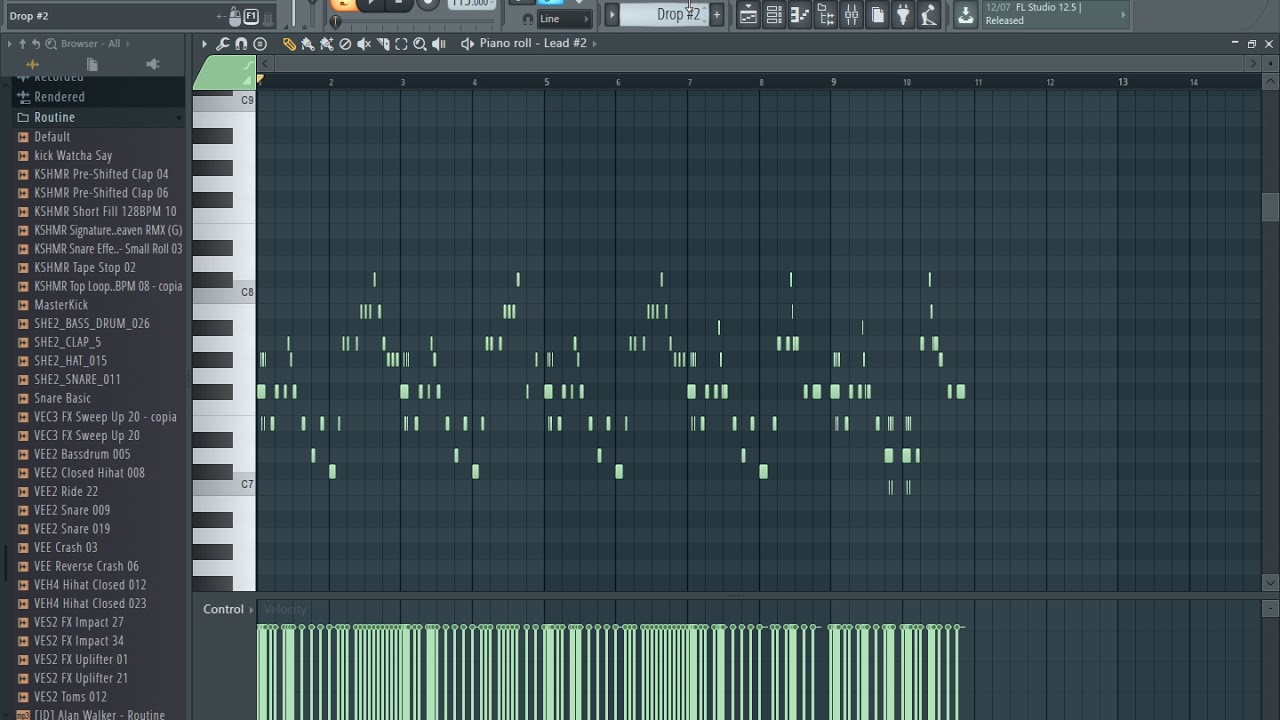Click the plug icon in top toolbar
Screen dimensions: 1280x720
[x=903, y=15]
